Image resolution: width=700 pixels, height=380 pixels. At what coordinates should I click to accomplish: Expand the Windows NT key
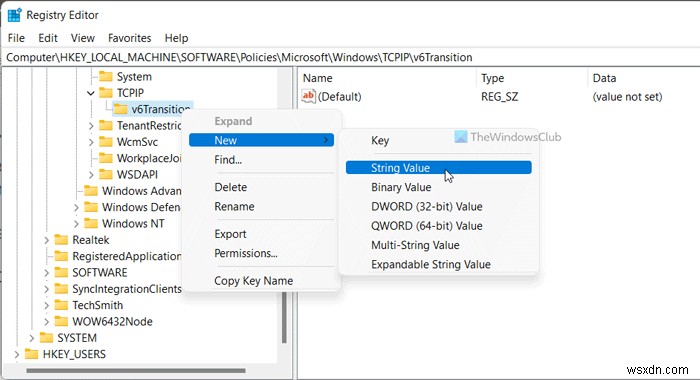click(x=76, y=224)
